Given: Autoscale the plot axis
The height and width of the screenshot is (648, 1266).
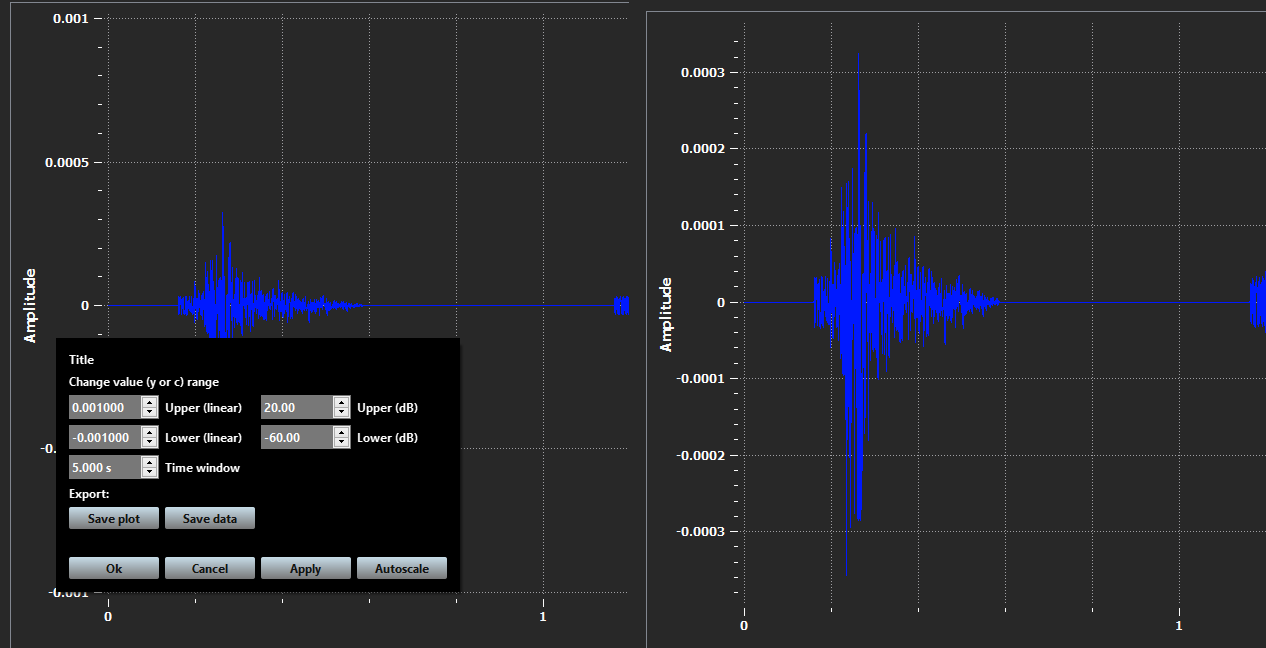Looking at the screenshot, I should [402, 568].
